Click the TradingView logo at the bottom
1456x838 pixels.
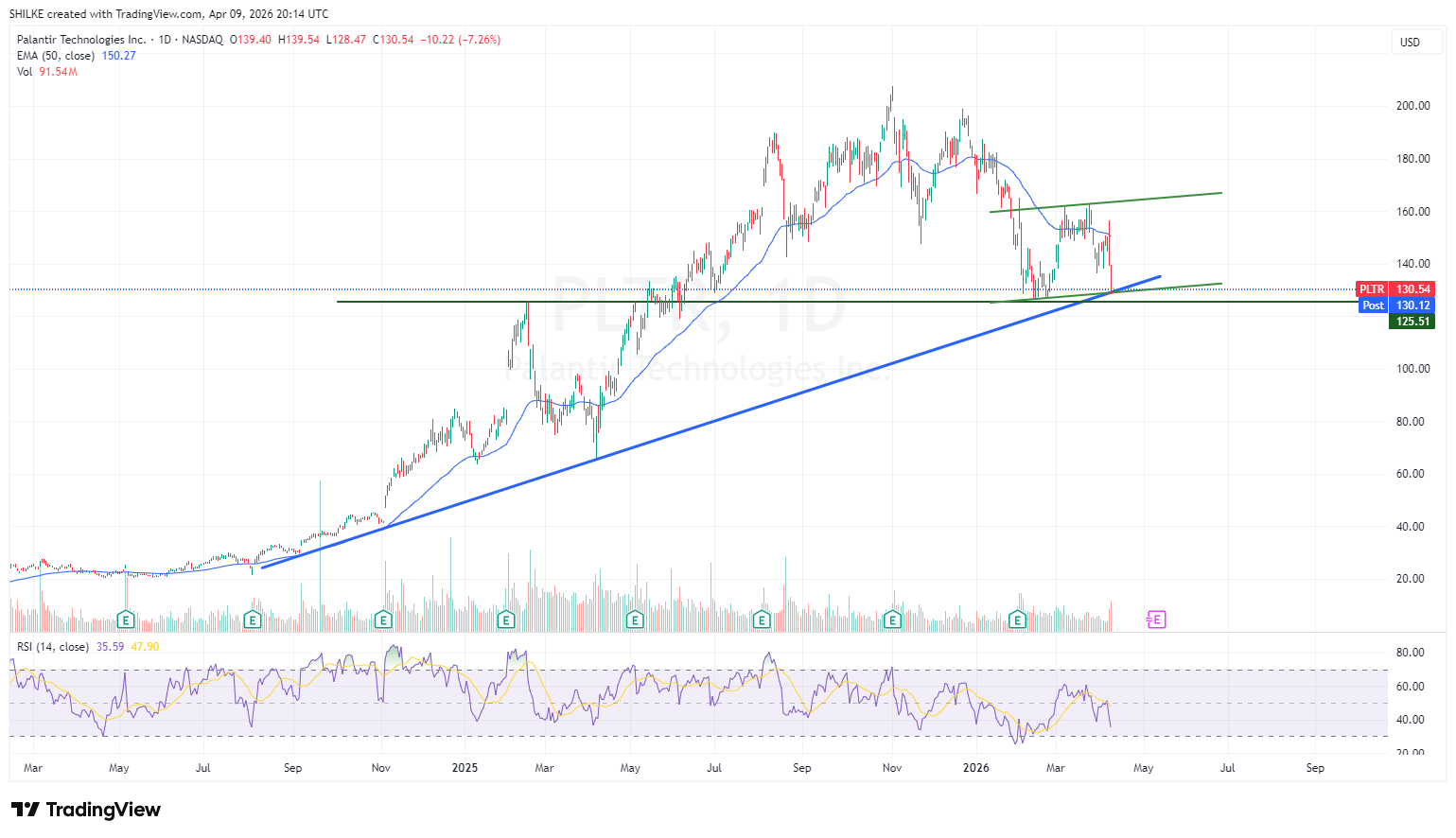pos(86,810)
